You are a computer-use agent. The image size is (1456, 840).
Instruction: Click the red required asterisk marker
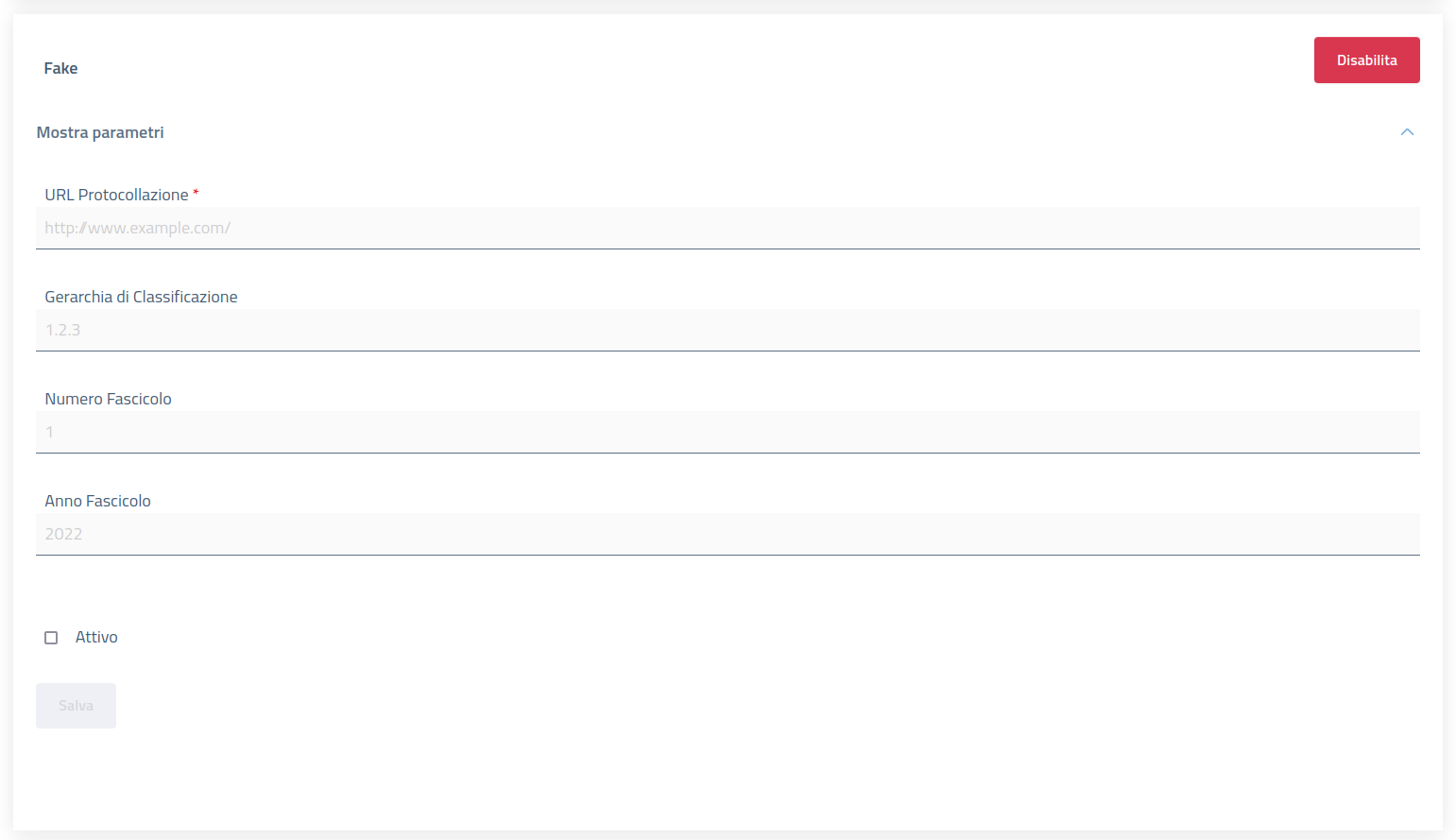[x=196, y=193]
